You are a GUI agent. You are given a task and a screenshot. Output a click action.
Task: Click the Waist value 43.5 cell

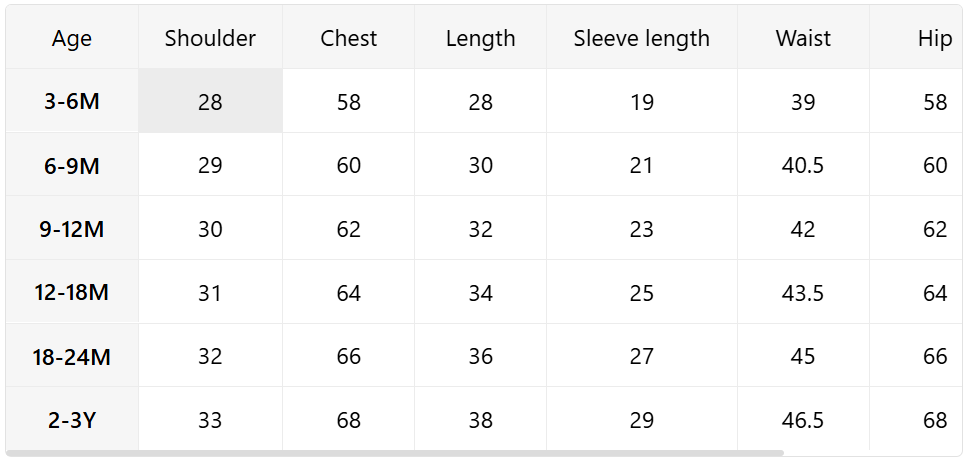click(x=803, y=291)
